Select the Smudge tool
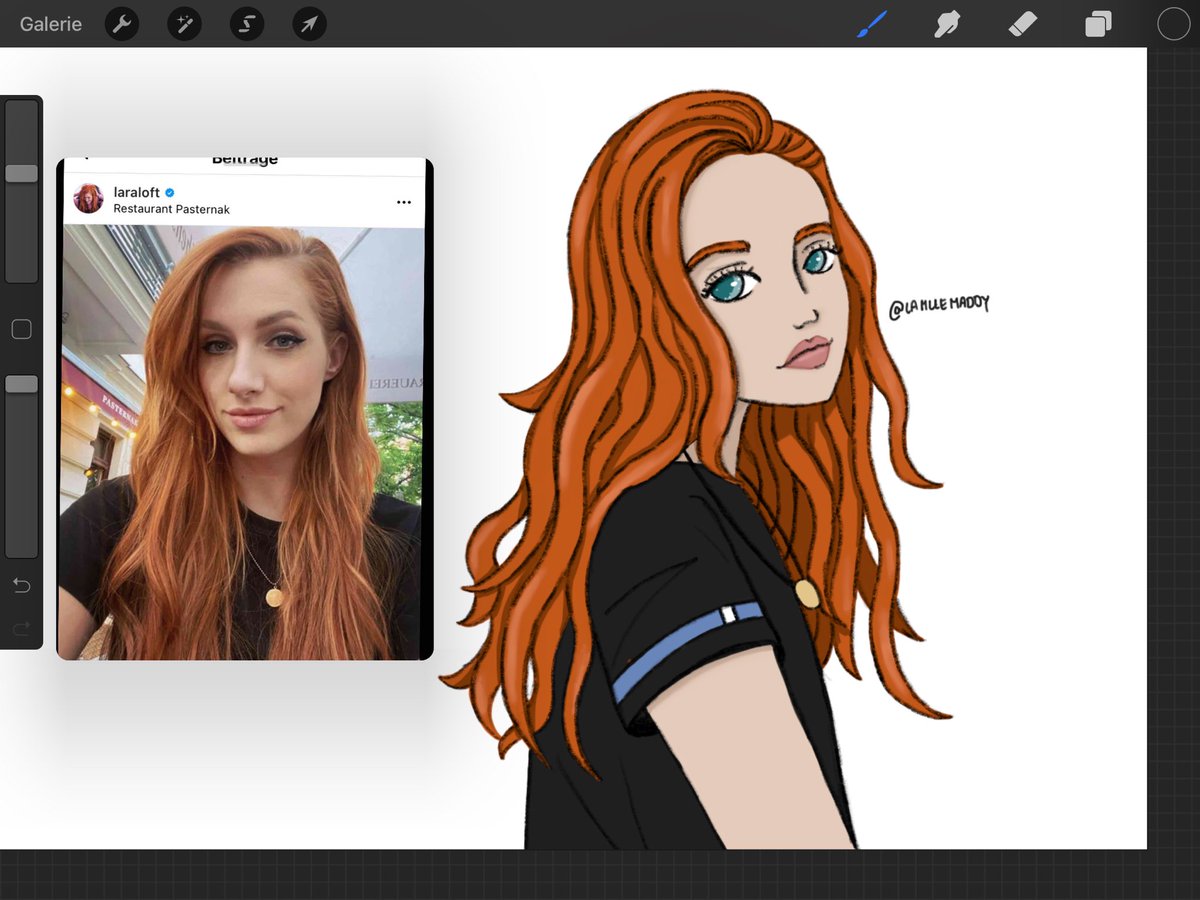Image resolution: width=1200 pixels, height=900 pixels. pos(947,23)
